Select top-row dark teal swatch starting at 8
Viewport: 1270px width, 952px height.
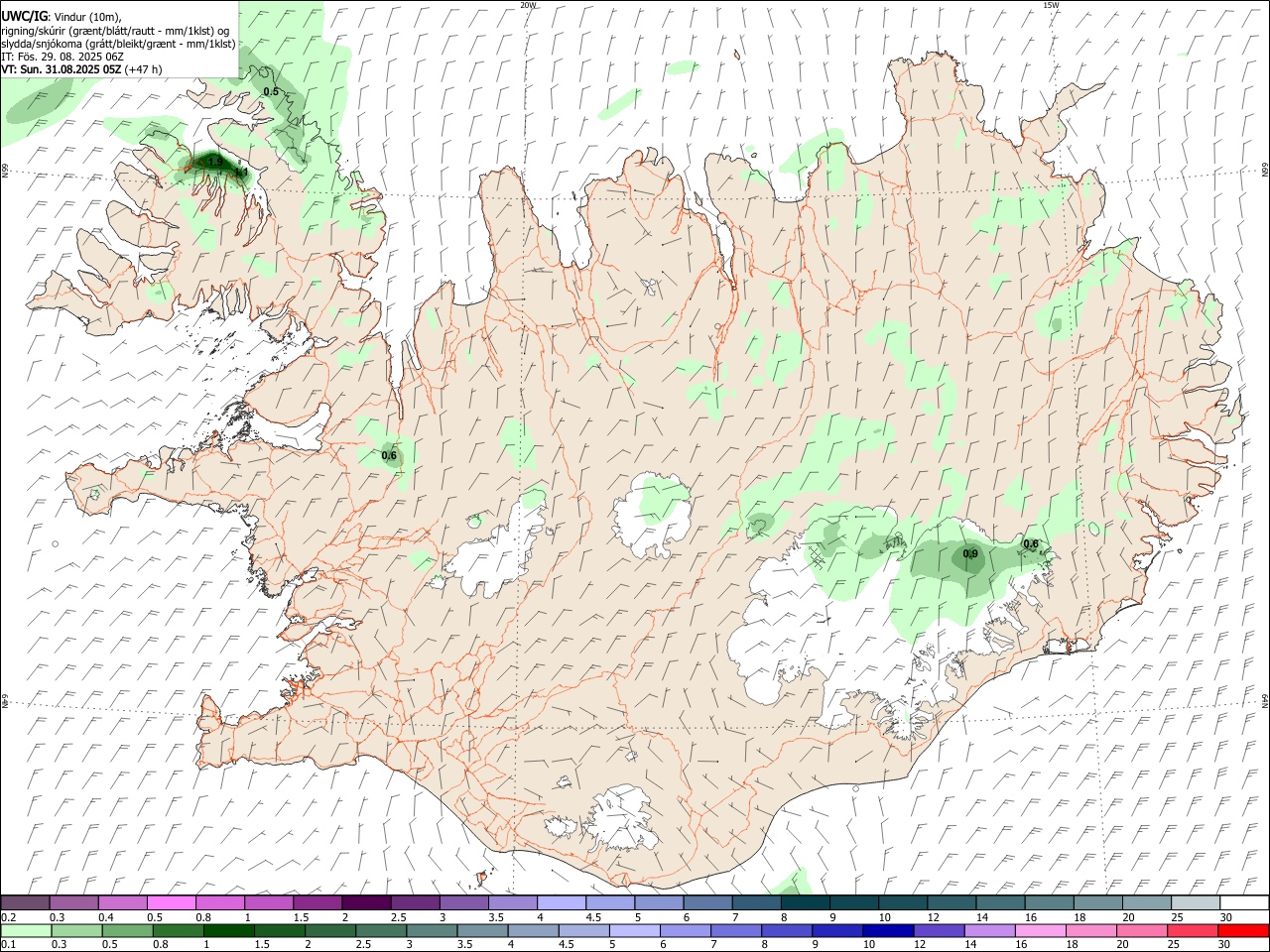805,902
